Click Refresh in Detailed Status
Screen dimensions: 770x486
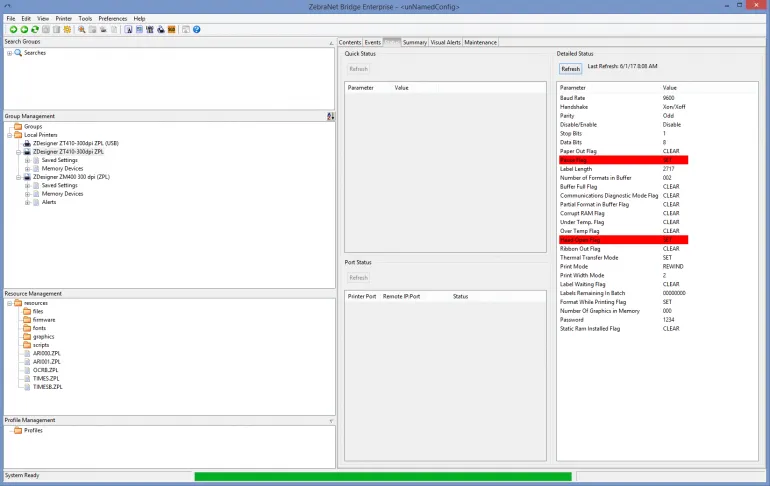click(x=570, y=69)
